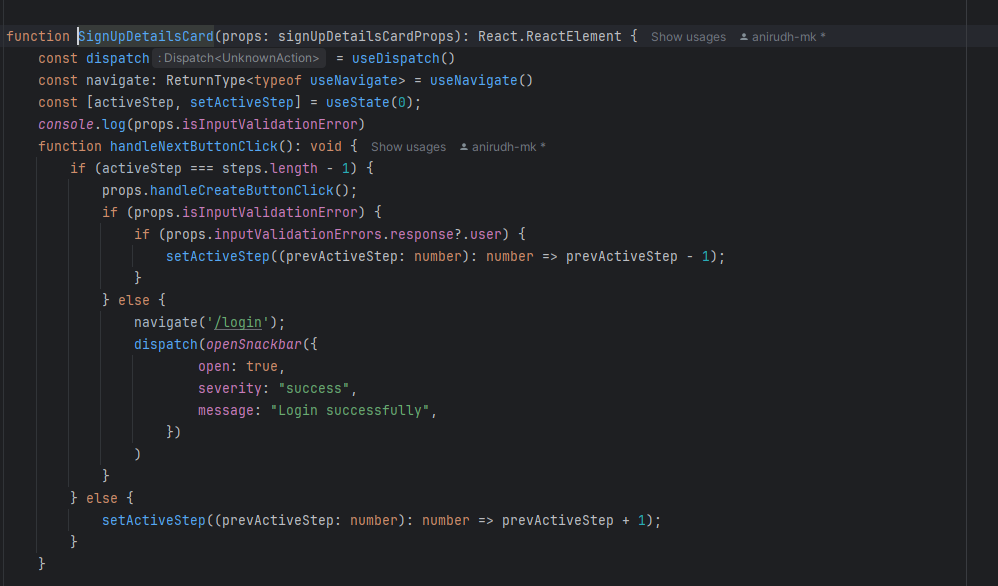The width and height of the screenshot is (998, 586).
Task: Click isInputValidationError in the if statement
Action: point(270,213)
